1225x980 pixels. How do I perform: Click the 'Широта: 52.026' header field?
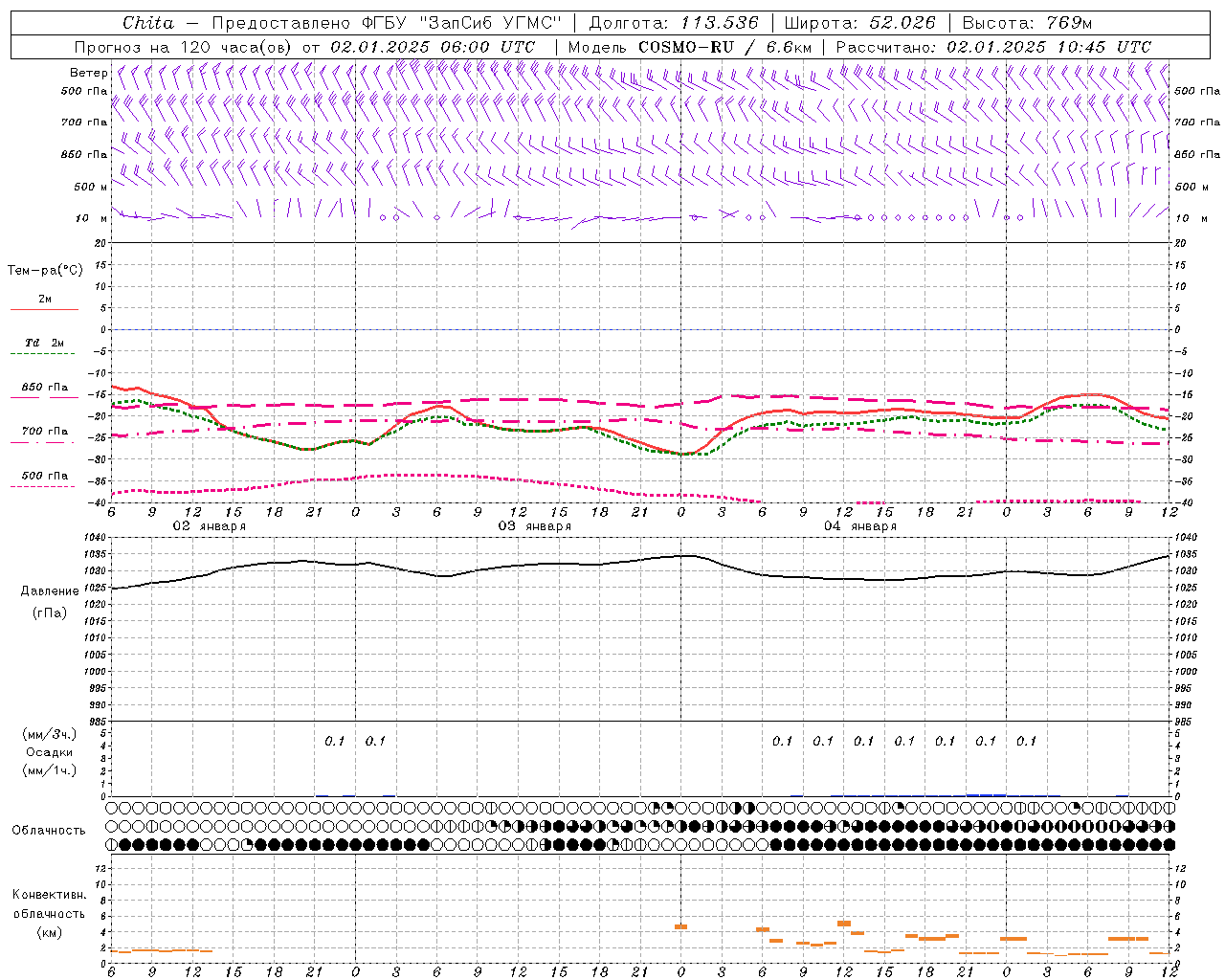859,23
